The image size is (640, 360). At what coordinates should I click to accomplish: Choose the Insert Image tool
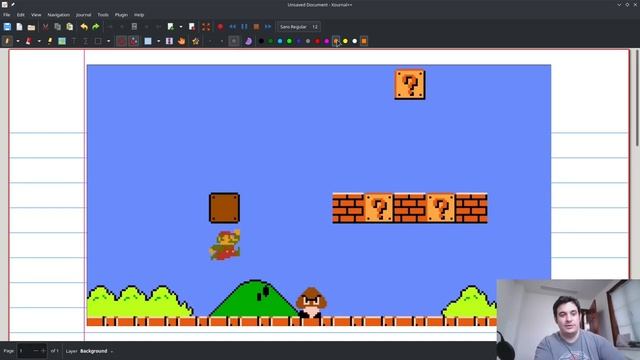tap(62, 41)
